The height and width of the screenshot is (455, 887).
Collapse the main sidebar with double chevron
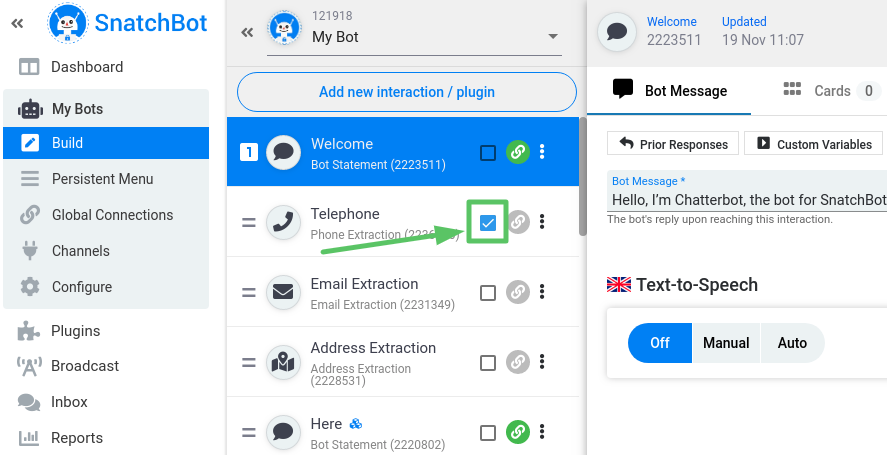pos(18,23)
